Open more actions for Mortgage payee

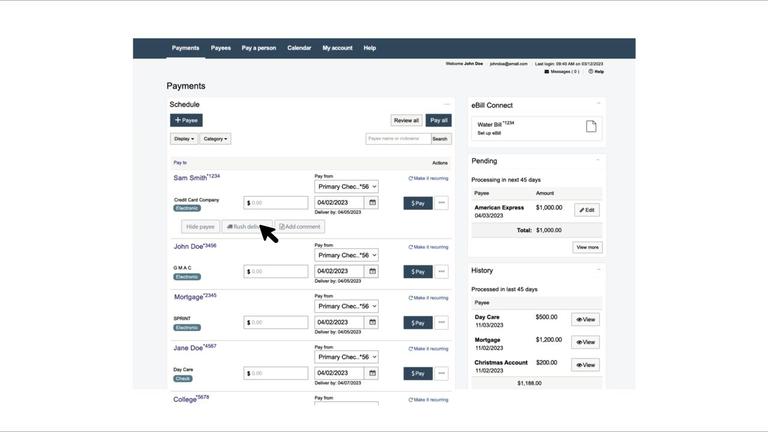pyautogui.click(x=441, y=323)
